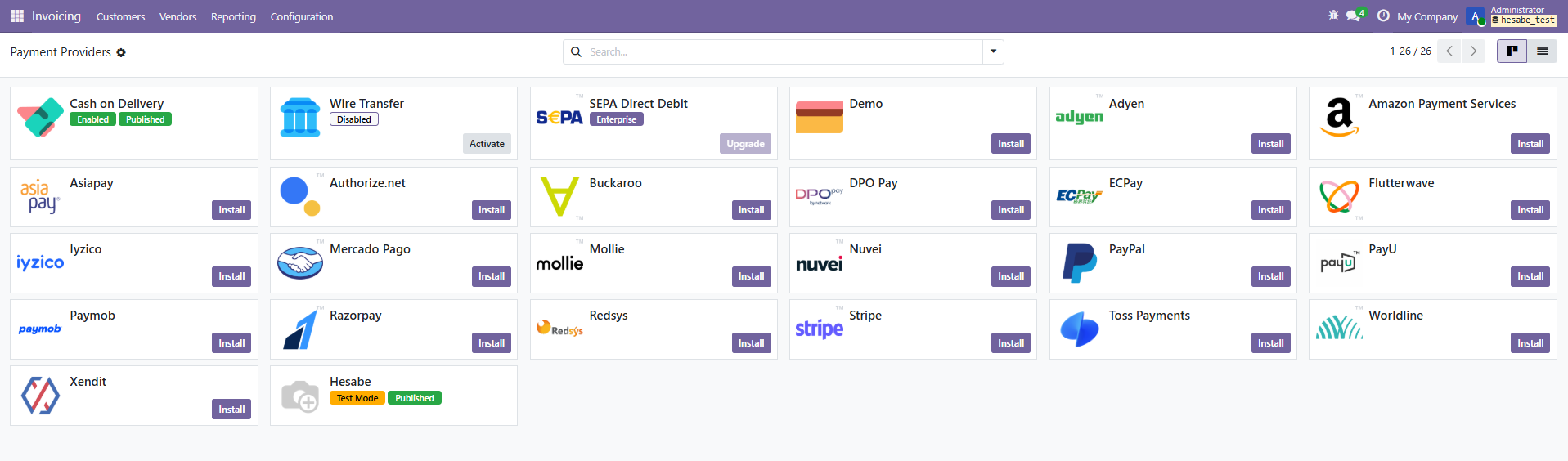Click the Xendit logo
This screenshot has width=1568, height=461.
pos(40,396)
